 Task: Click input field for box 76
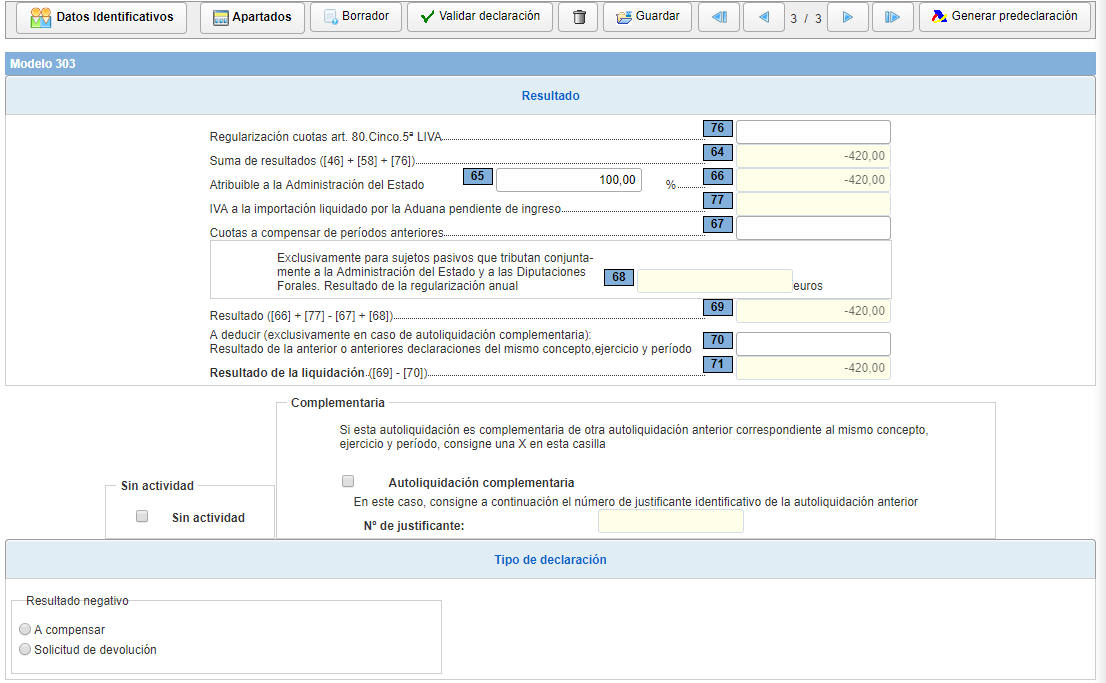click(x=812, y=132)
